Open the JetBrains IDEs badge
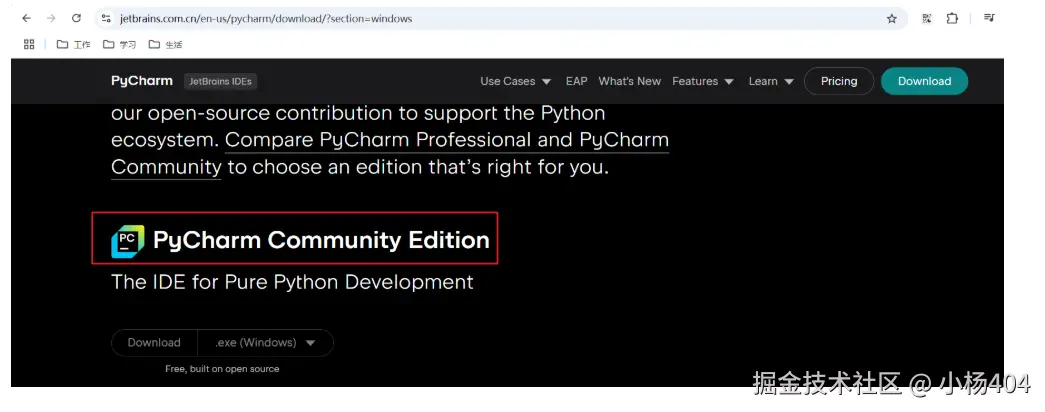The image size is (1045, 412). pyautogui.click(x=220, y=81)
